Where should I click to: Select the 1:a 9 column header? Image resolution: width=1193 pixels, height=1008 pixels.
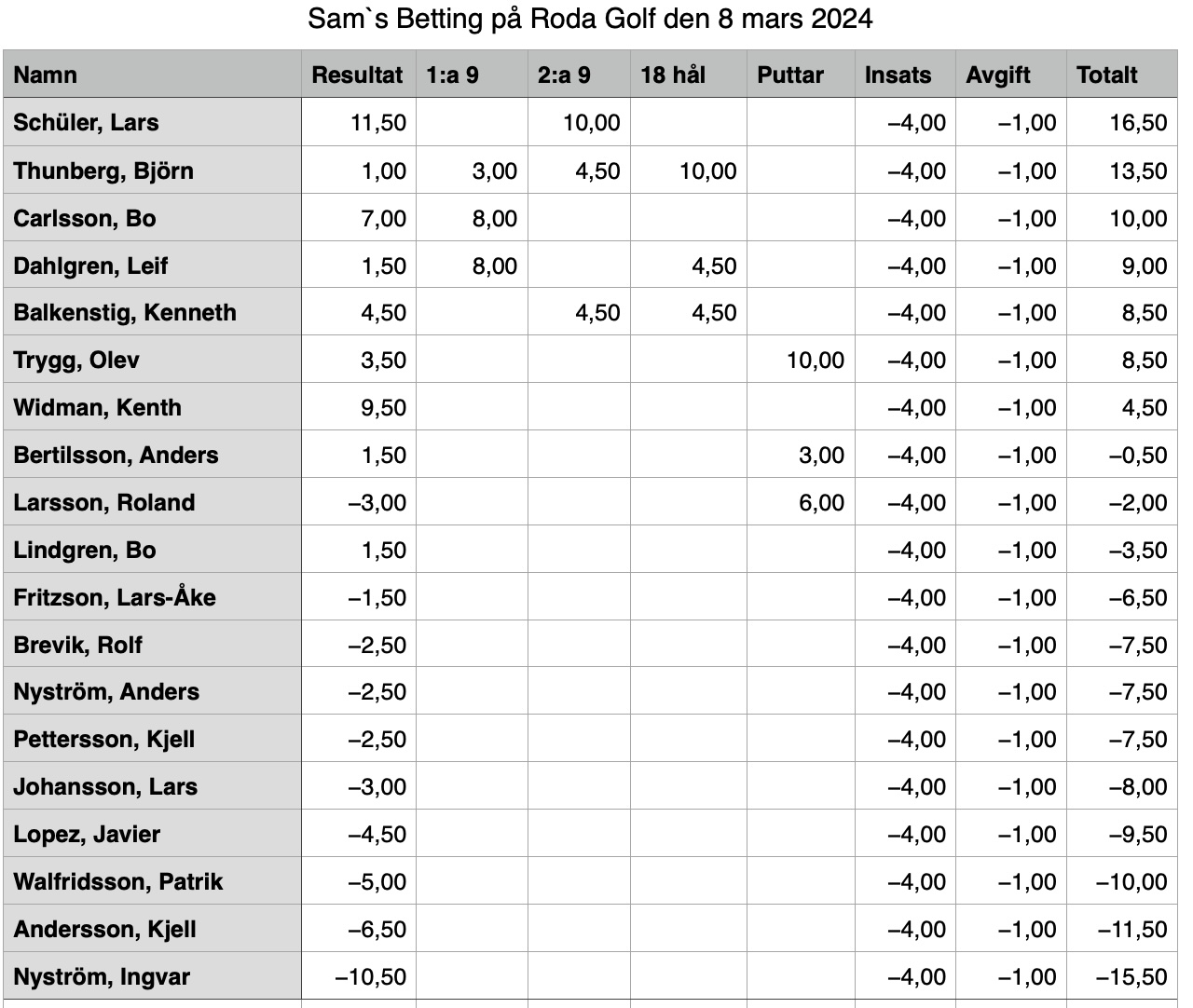click(x=472, y=75)
